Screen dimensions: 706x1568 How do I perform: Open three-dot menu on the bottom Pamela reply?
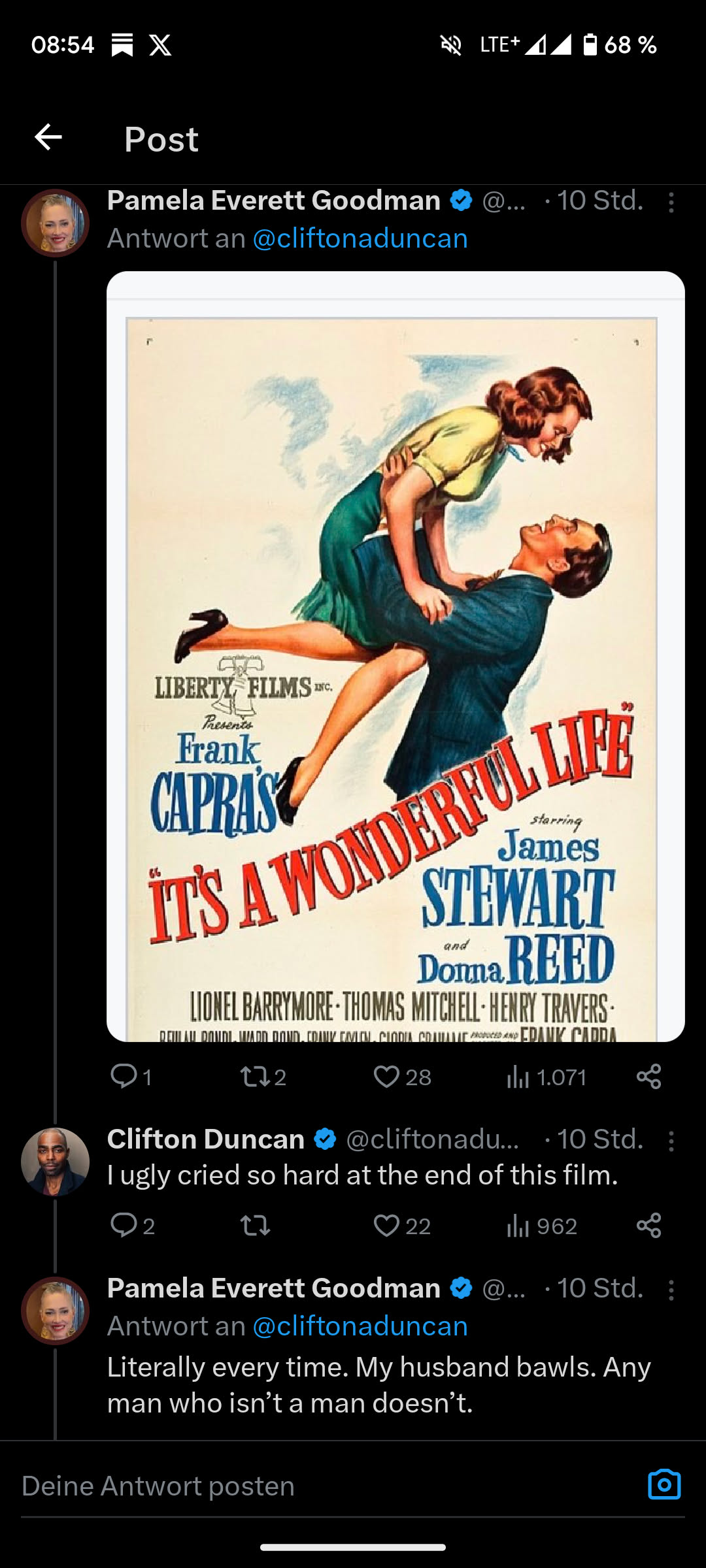pos(671,1290)
